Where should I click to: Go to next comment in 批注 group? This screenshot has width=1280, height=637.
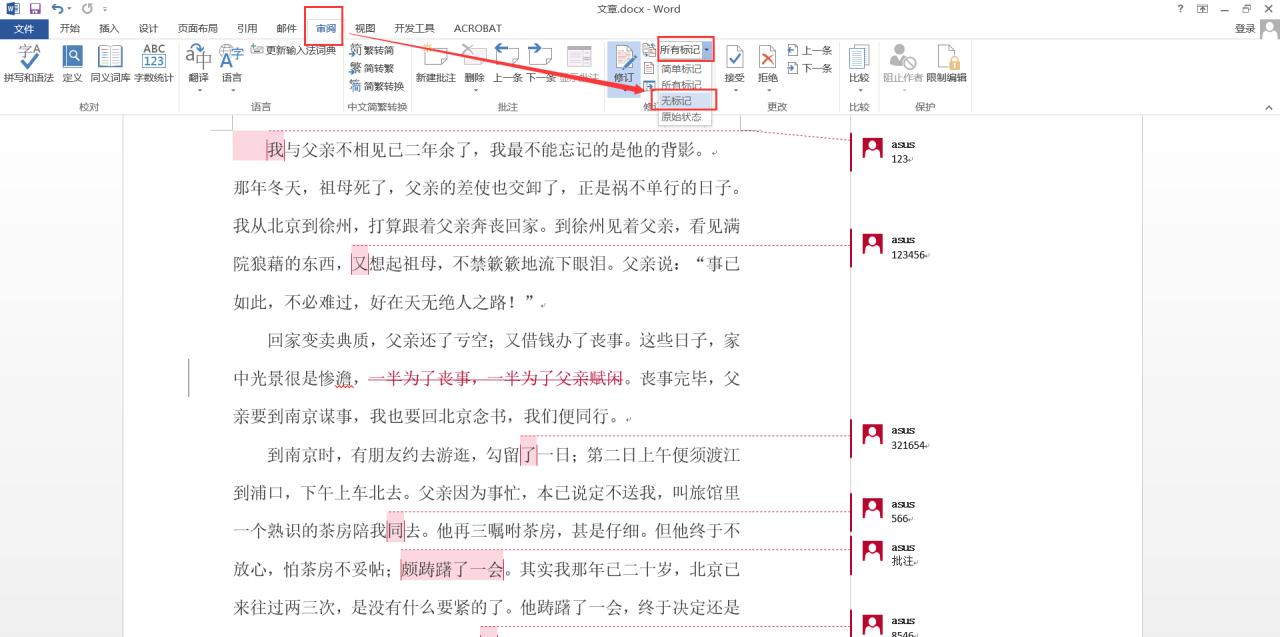(x=540, y=64)
